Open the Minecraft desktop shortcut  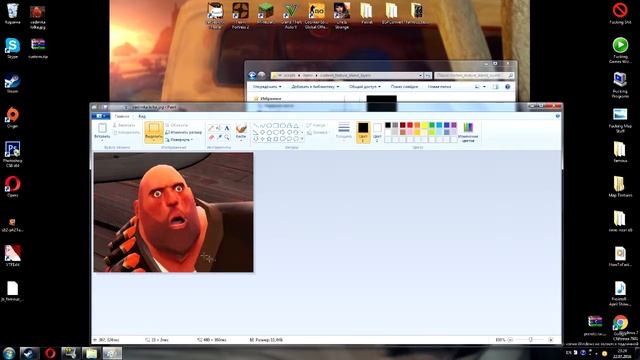pos(266,14)
